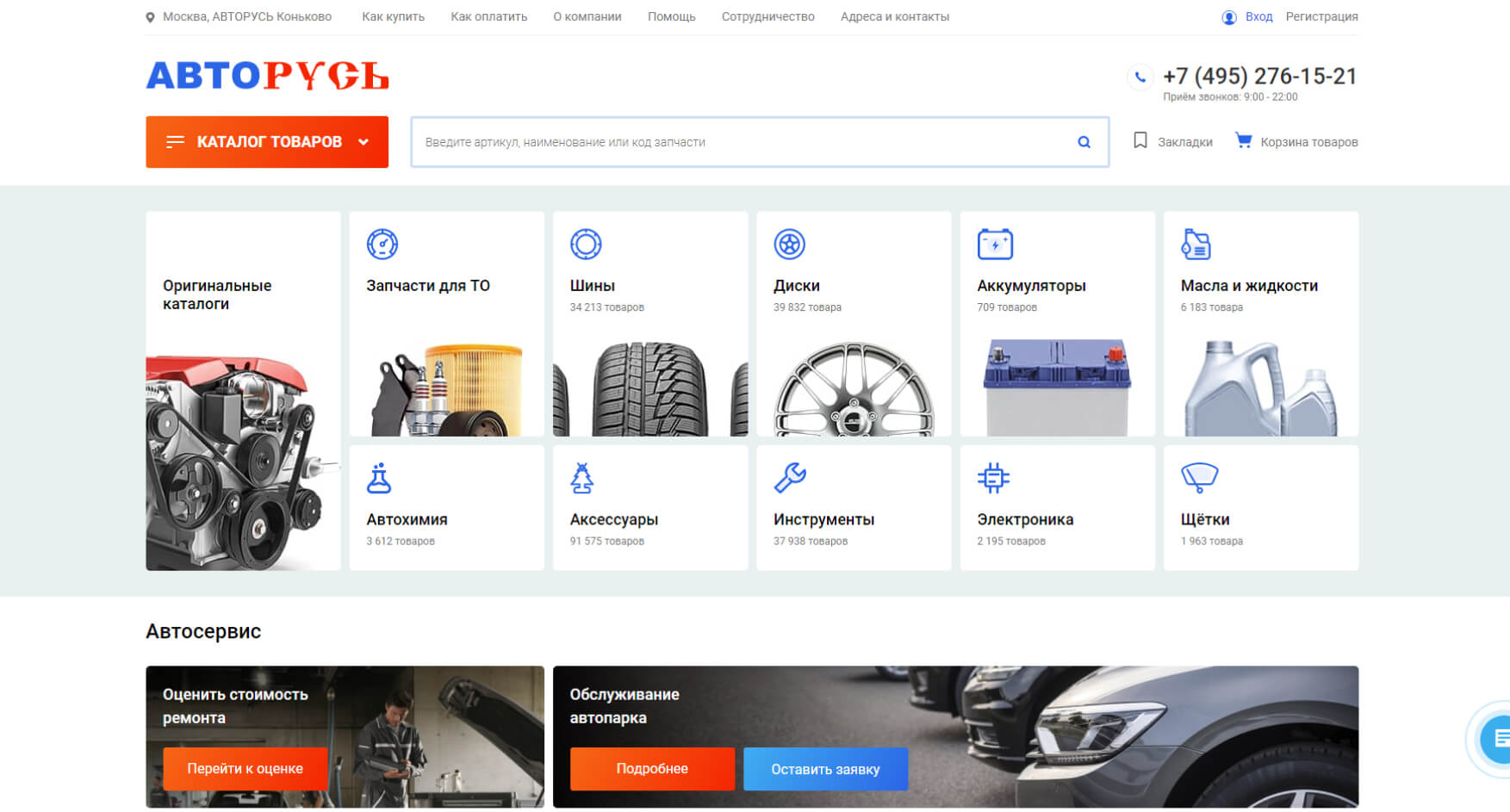Open the Как купить menu item
1510x812 pixels.
coord(393,17)
